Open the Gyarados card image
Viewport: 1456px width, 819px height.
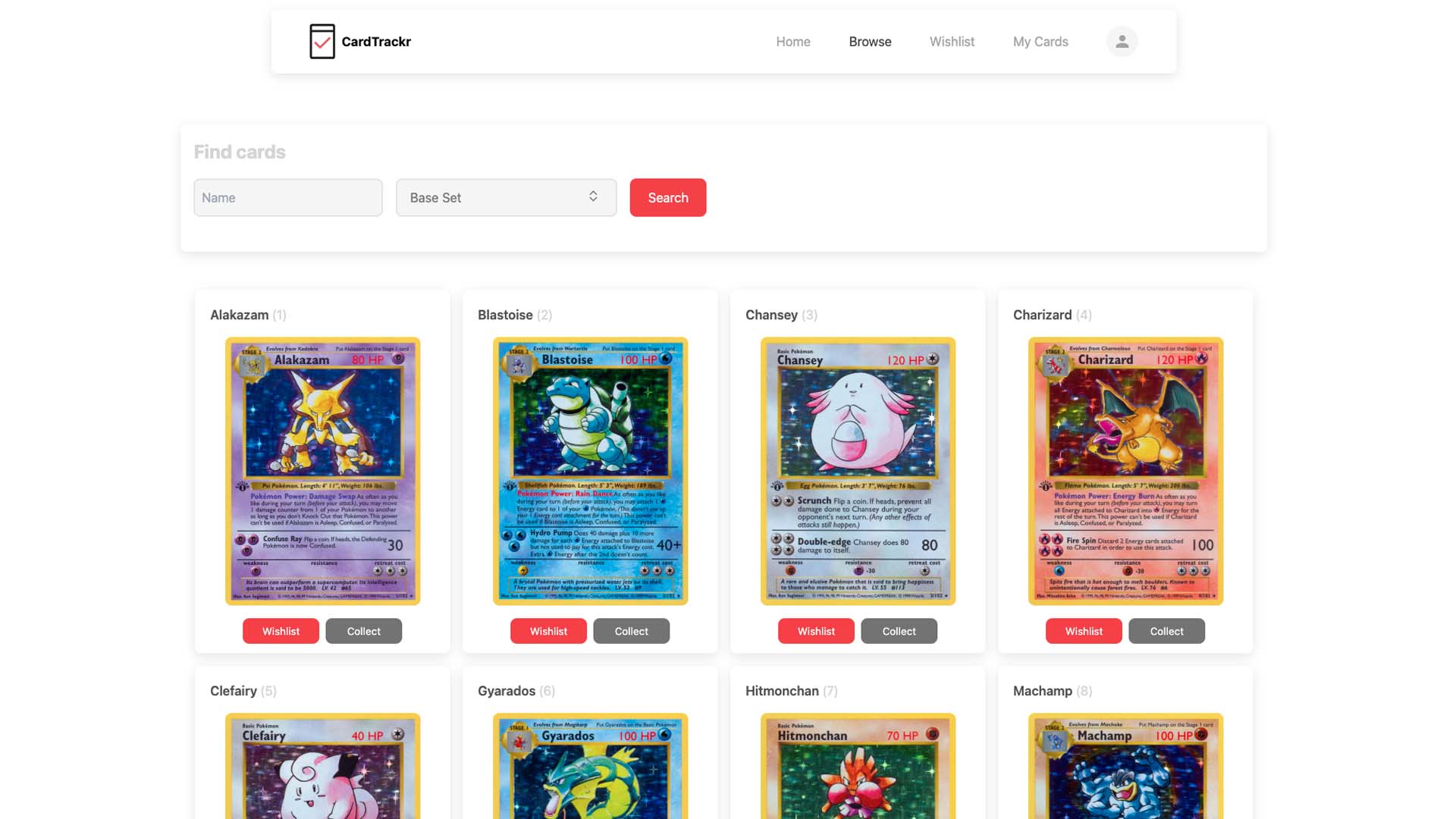[590, 766]
